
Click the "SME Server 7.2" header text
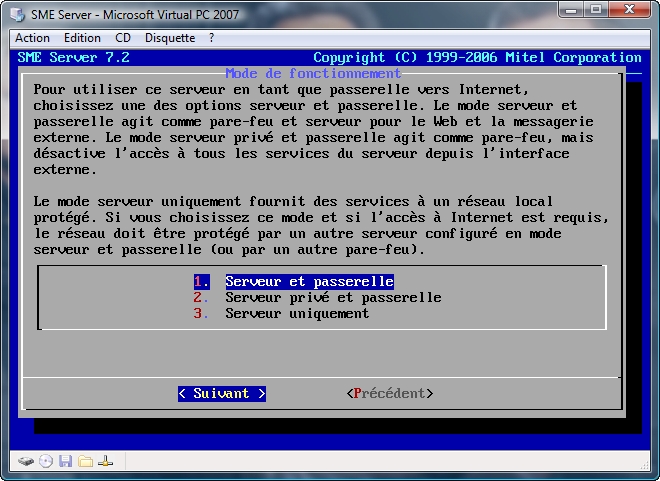[x=74, y=57]
